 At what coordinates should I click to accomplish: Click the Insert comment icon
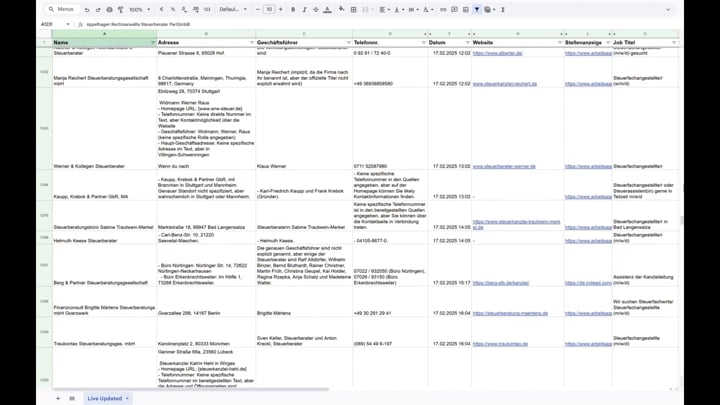point(455,10)
